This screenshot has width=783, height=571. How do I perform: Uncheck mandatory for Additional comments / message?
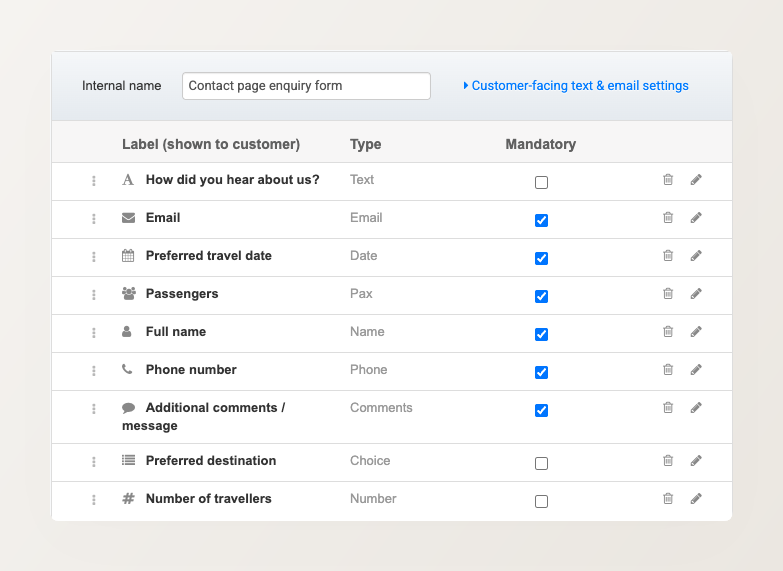pos(541,410)
